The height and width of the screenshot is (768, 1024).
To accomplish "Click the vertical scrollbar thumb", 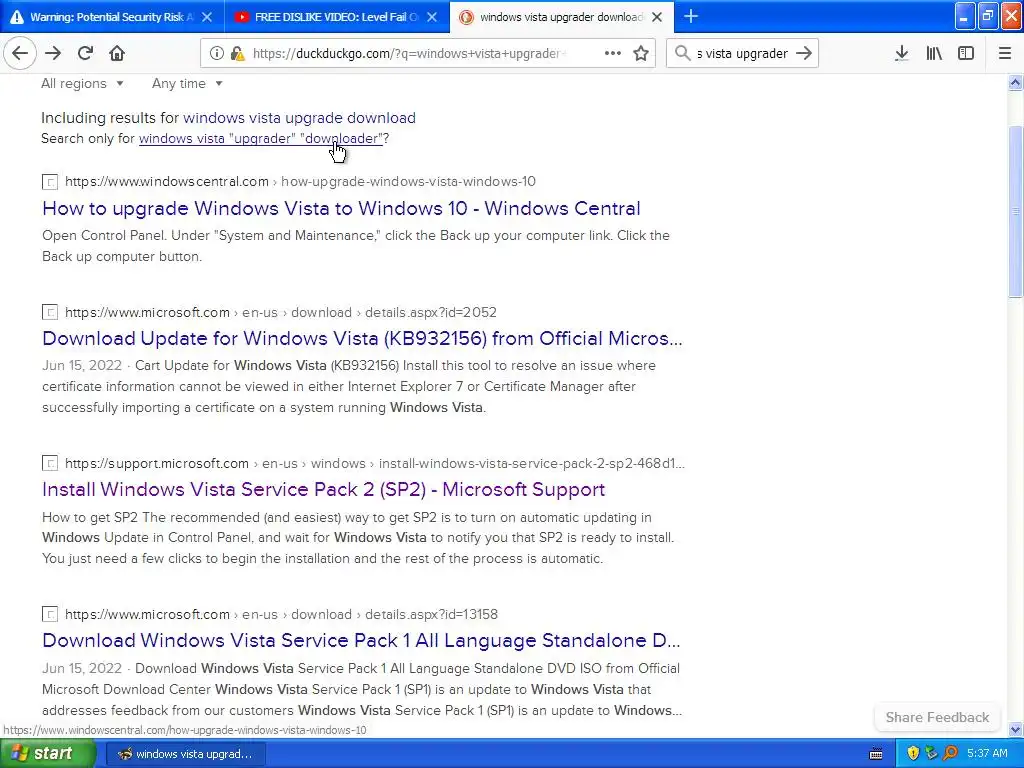I will tap(1015, 211).
